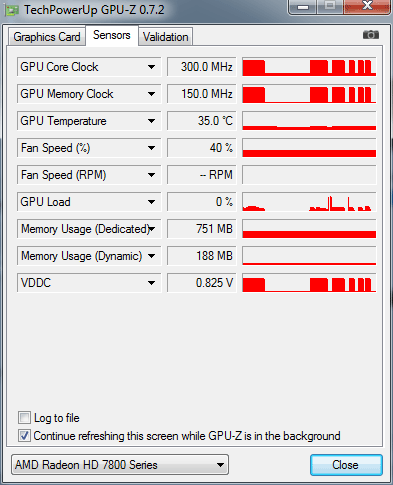
Task: Click the Memory Usage (Dedicated) usage bar
Action: tap(309, 229)
